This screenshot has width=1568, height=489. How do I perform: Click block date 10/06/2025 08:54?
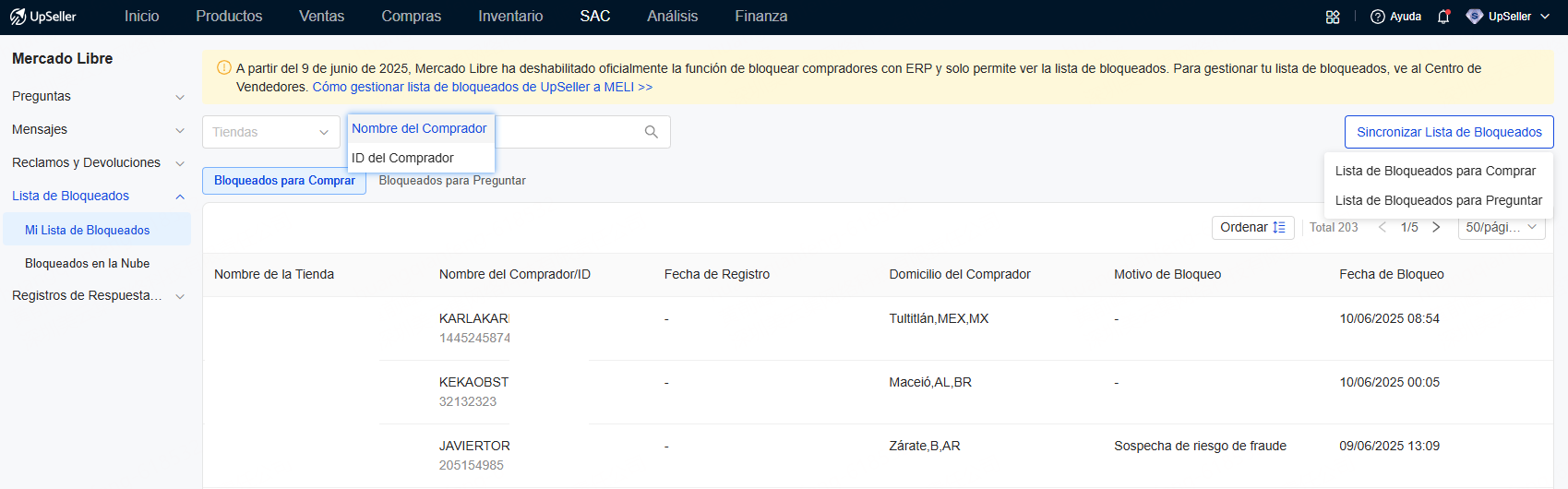(1390, 318)
